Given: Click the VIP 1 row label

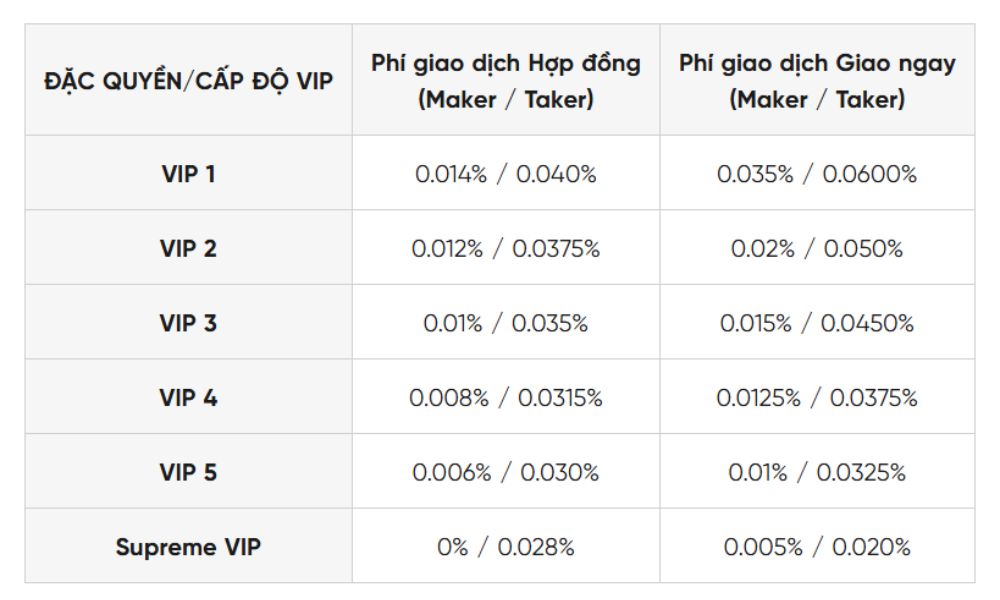Looking at the screenshot, I should (188, 174).
